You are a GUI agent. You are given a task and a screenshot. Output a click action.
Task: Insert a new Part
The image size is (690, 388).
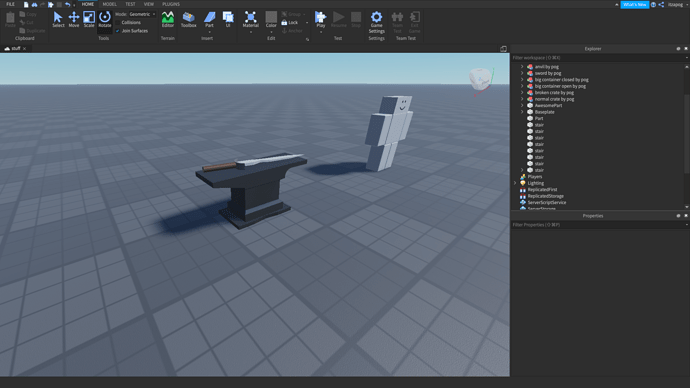click(209, 19)
